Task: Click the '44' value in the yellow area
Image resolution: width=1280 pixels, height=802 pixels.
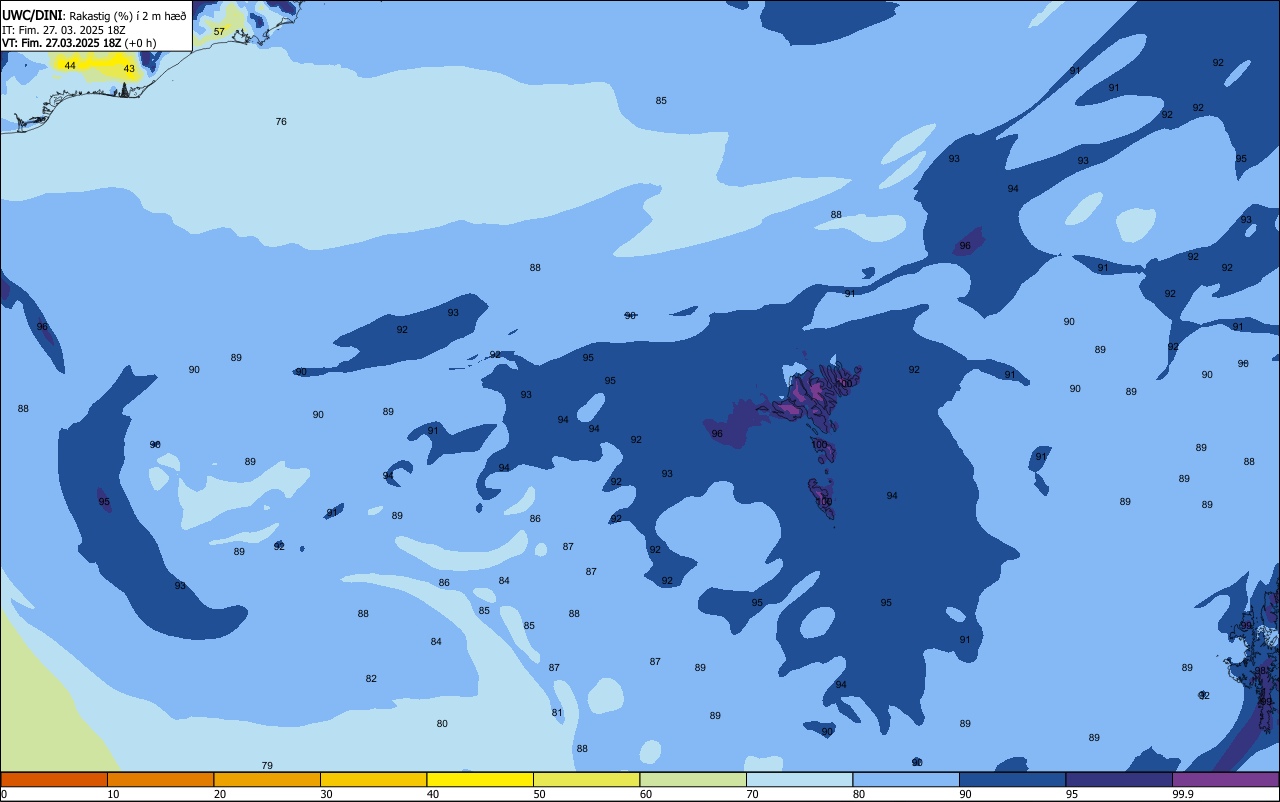Action: 69,66
